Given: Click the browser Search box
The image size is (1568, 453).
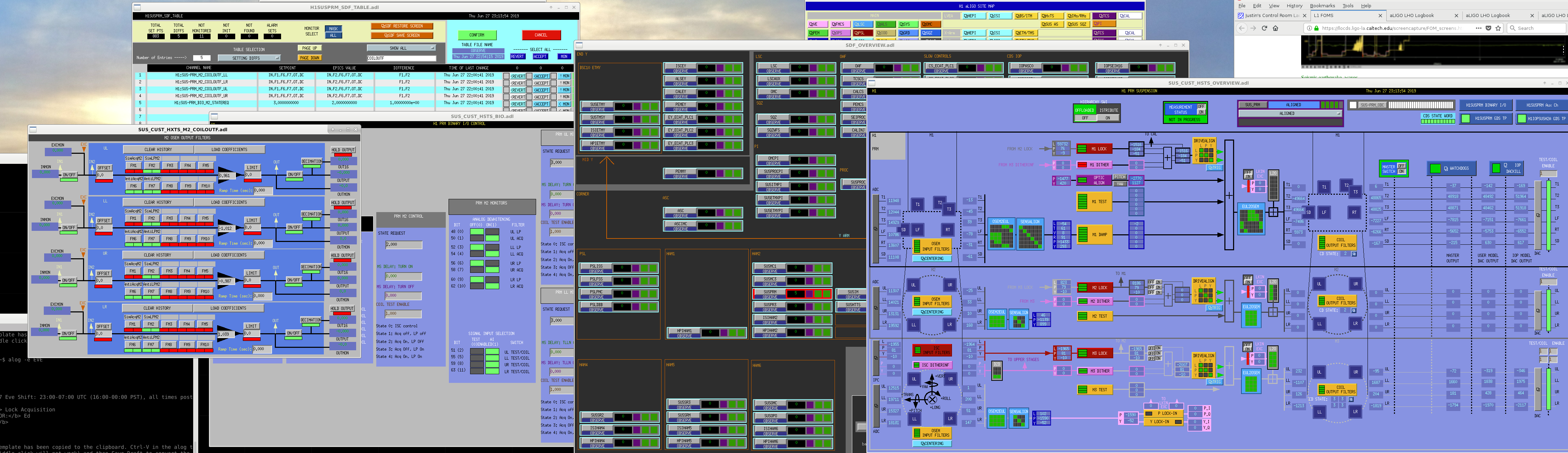Looking at the screenshot, I should point(1536,28).
